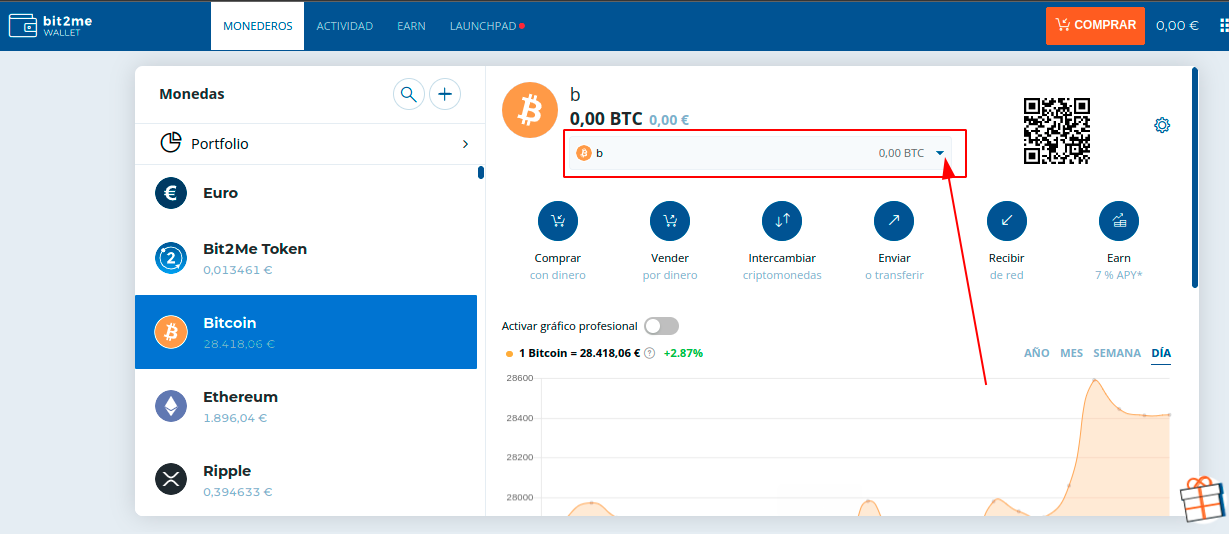The height and width of the screenshot is (534, 1229).
Task: Show chart for DÍA period
Action: (x=1161, y=353)
